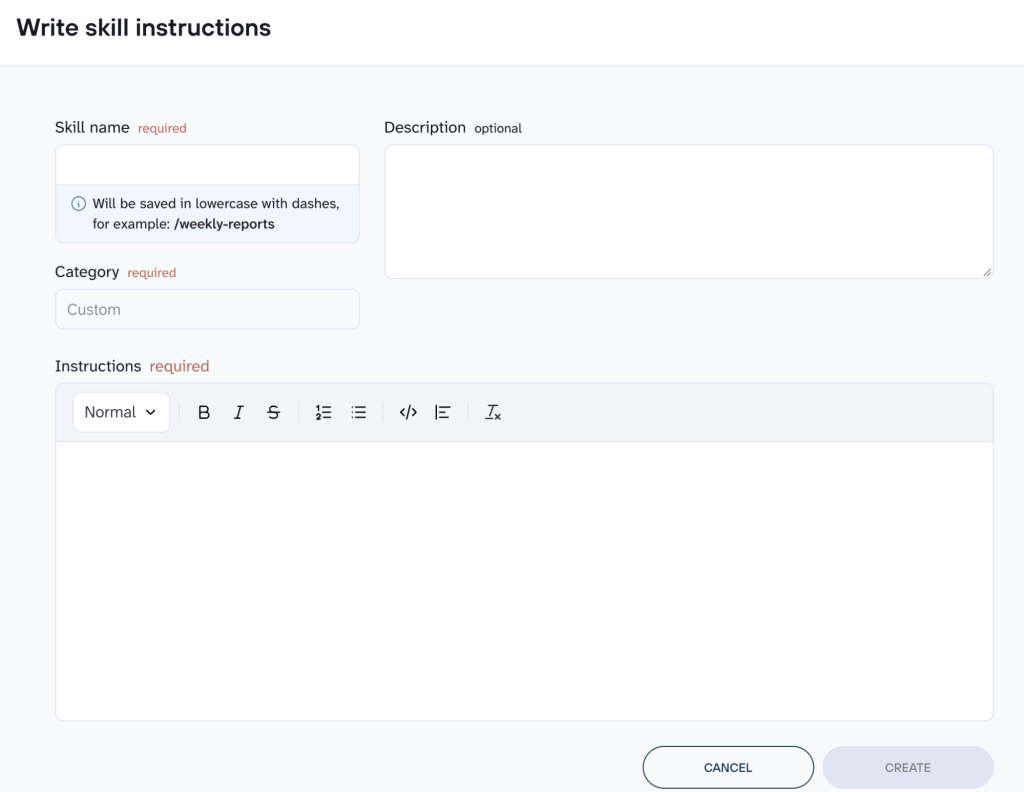The height and width of the screenshot is (792, 1024).
Task: Insert a bulleted list in Instructions
Action: (x=359, y=413)
